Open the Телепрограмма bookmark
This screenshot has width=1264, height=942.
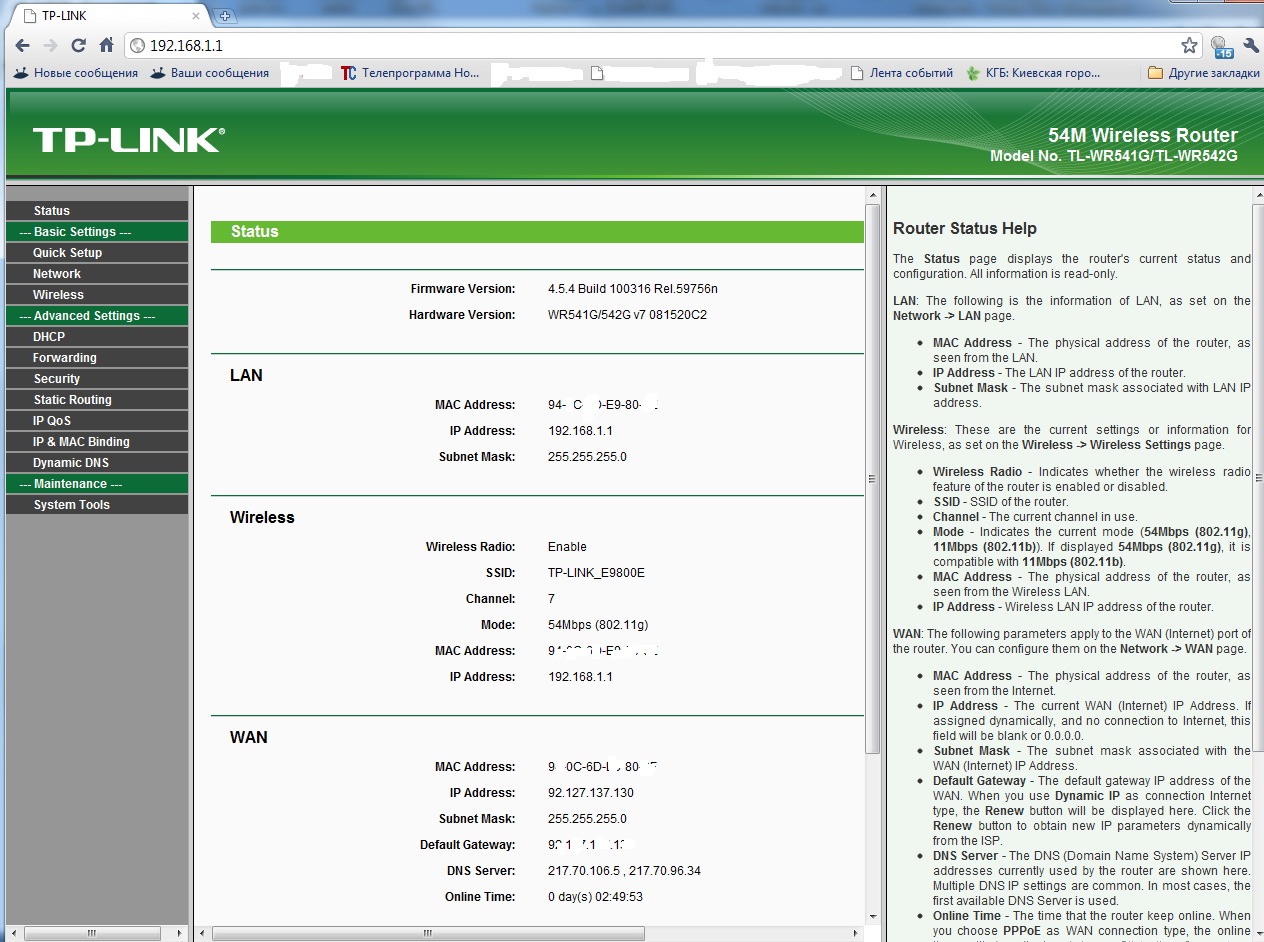coord(410,73)
